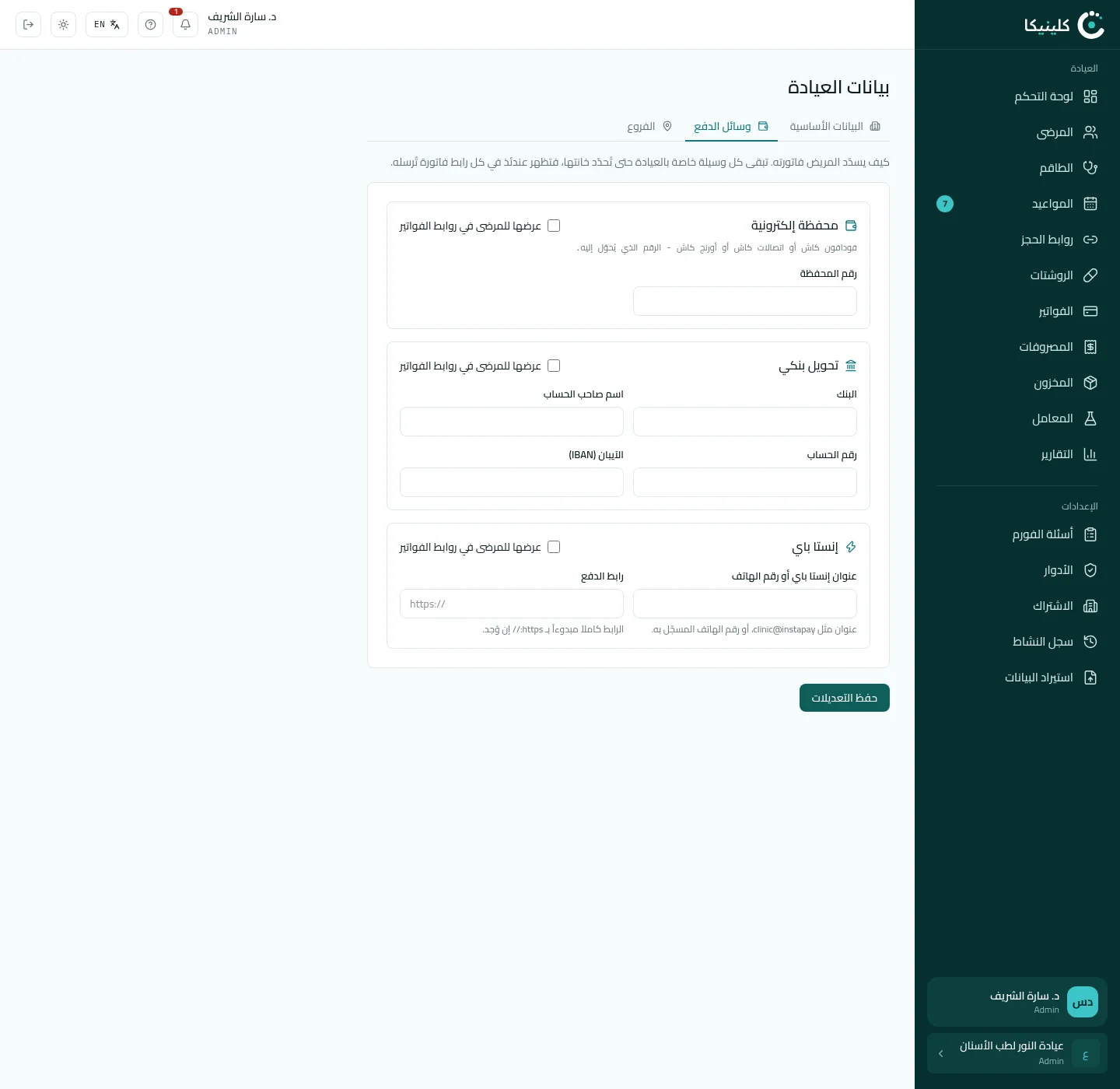This screenshot has width=1120, height=1089.
Task: Click the حفظ التعديلات save button
Action: 845,698
